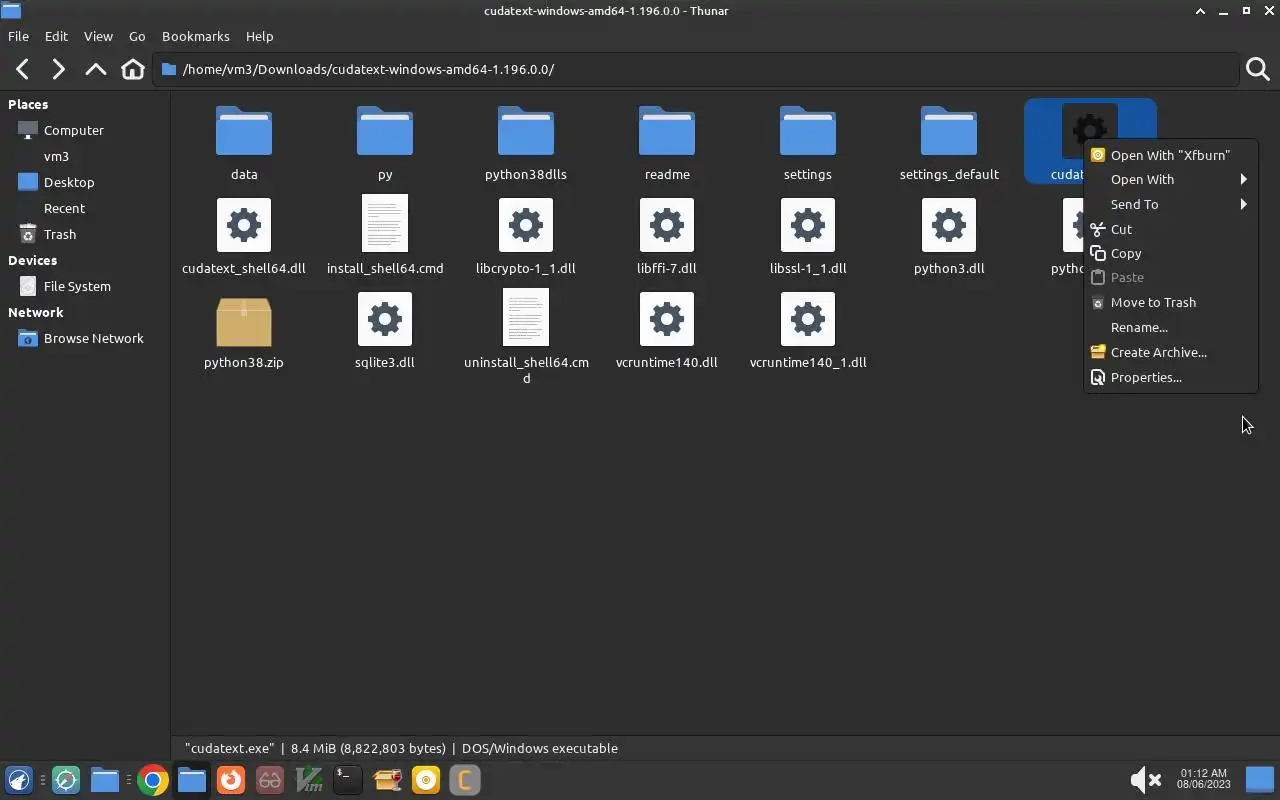Go forward with the navigation arrow

[x=59, y=69]
